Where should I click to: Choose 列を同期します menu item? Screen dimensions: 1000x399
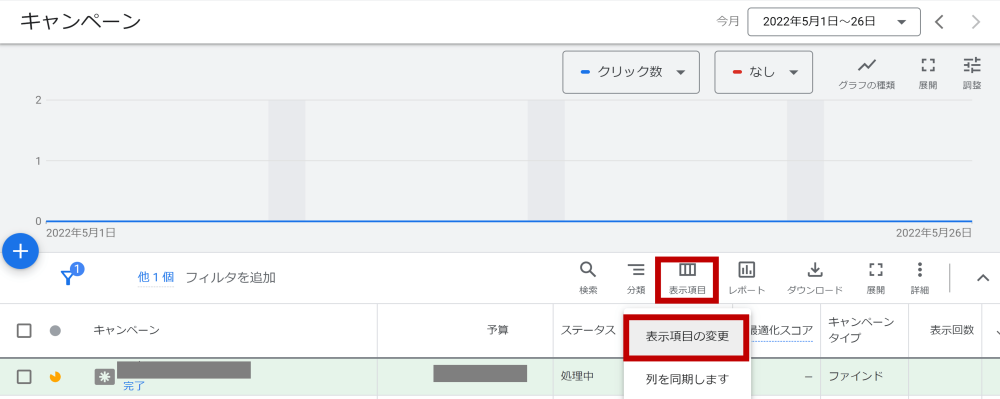[x=687, y=379]
